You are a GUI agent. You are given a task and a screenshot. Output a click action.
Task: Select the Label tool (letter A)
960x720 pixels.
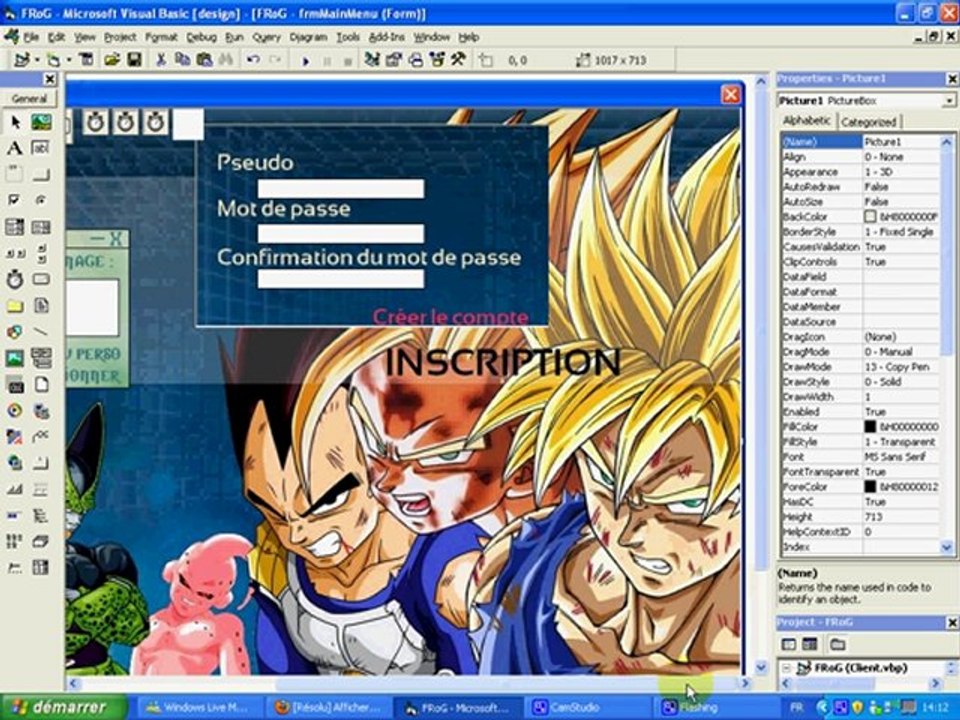pyautogui.click(x=15, y=148)
